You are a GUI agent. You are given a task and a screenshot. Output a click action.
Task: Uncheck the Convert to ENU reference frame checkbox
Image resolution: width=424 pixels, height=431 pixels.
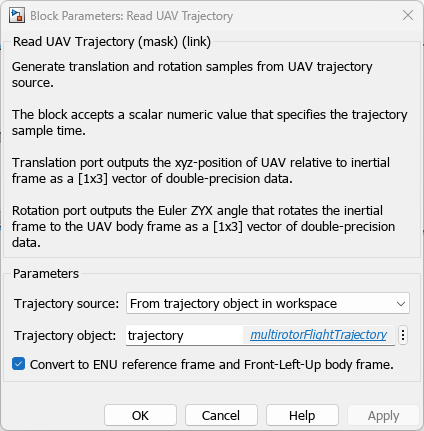18,364
